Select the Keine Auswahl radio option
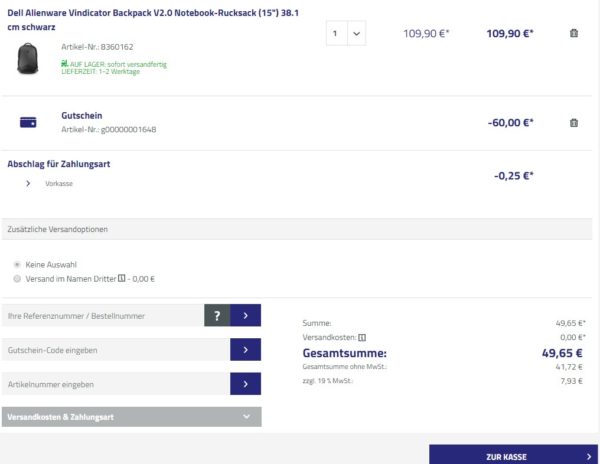The height and width of the screenshot is (464, 600). (17, 264)
